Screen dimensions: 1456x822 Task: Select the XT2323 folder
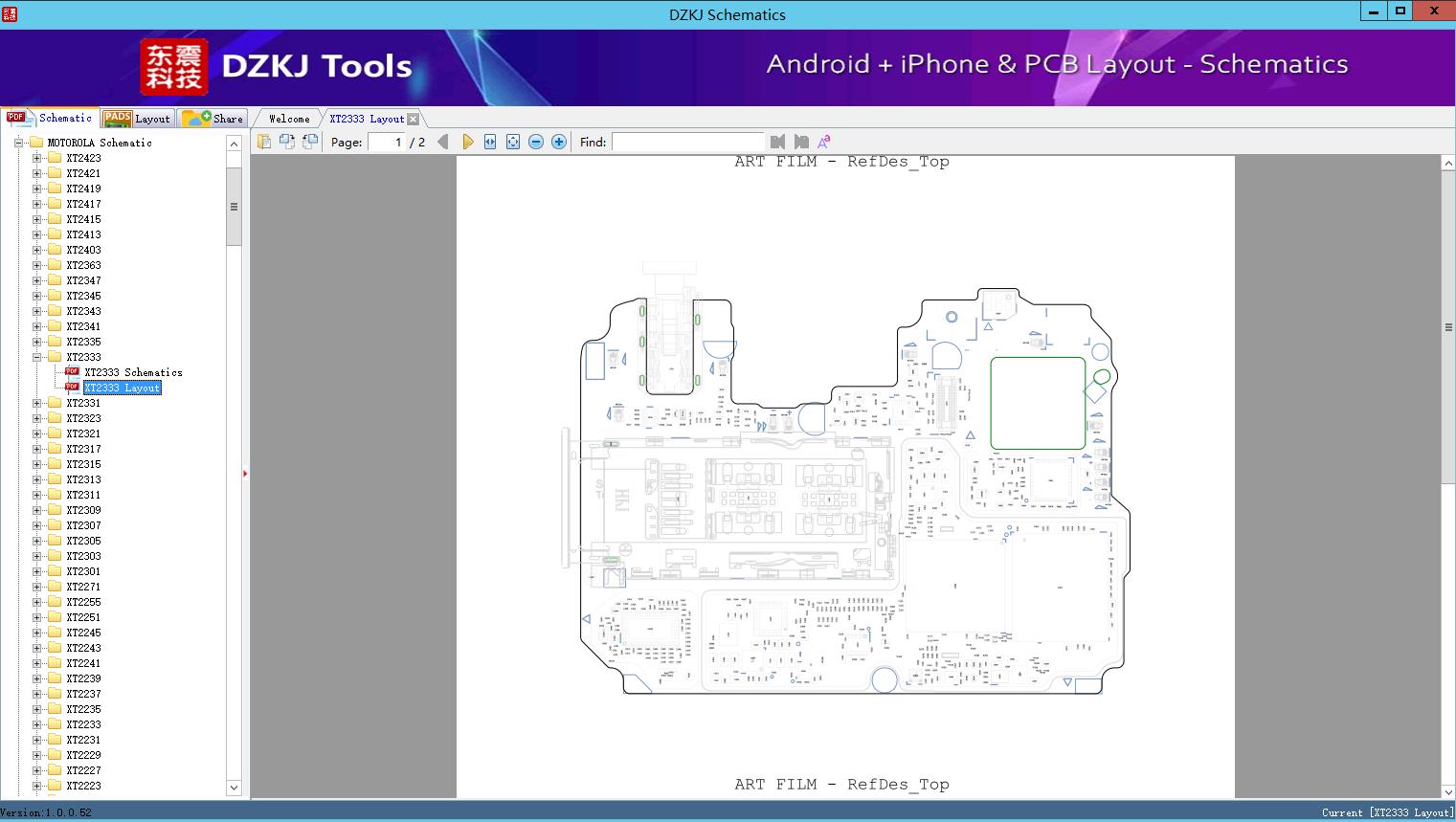coord(83,418)
